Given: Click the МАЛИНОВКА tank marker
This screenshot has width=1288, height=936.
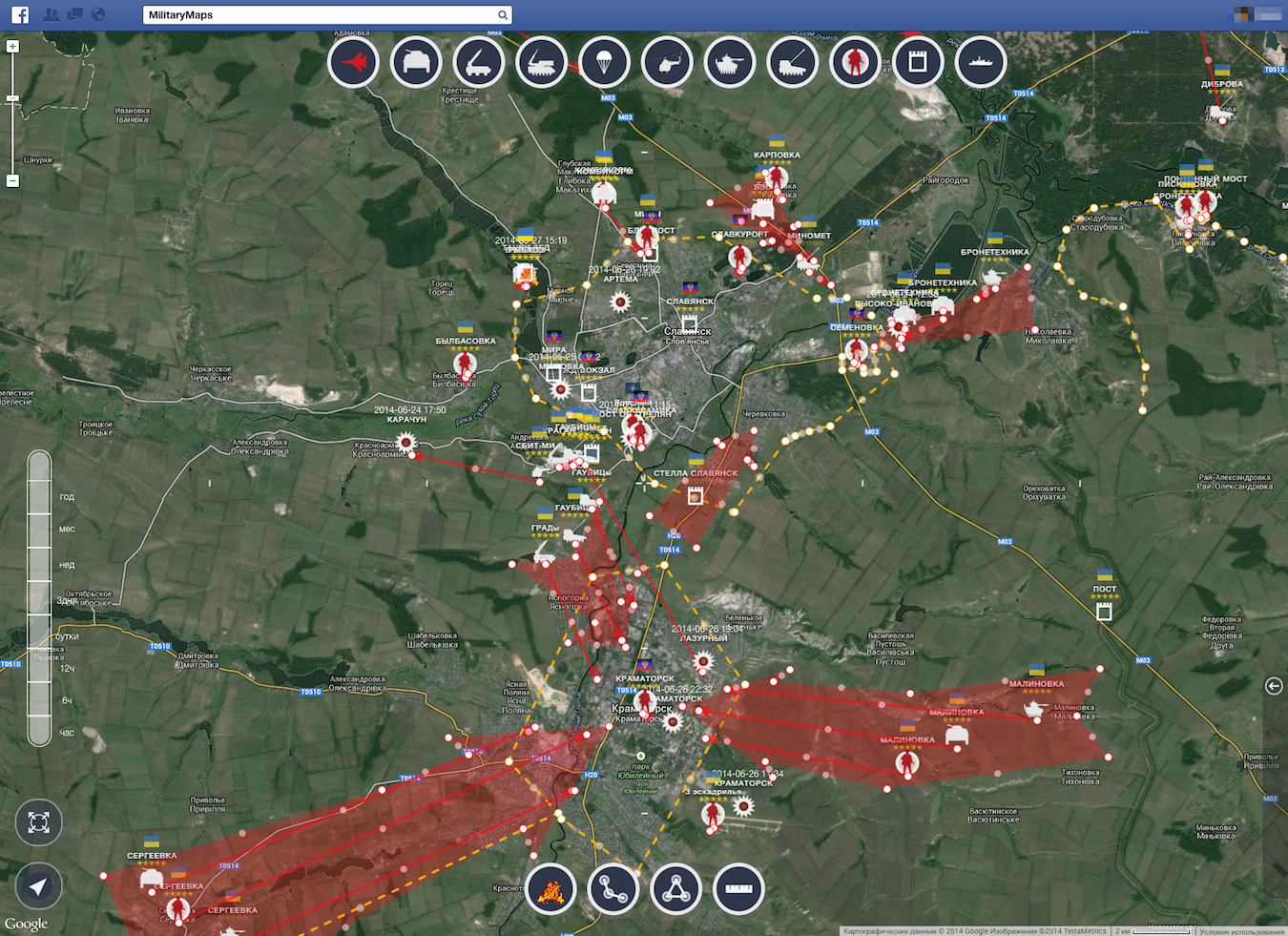Looking at the screenshot, I should tap(1034, 709).
